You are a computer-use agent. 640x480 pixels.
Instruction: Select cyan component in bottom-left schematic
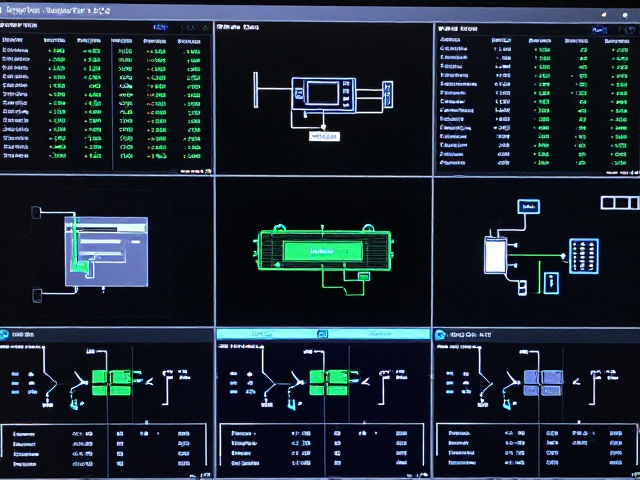point(76,404)
